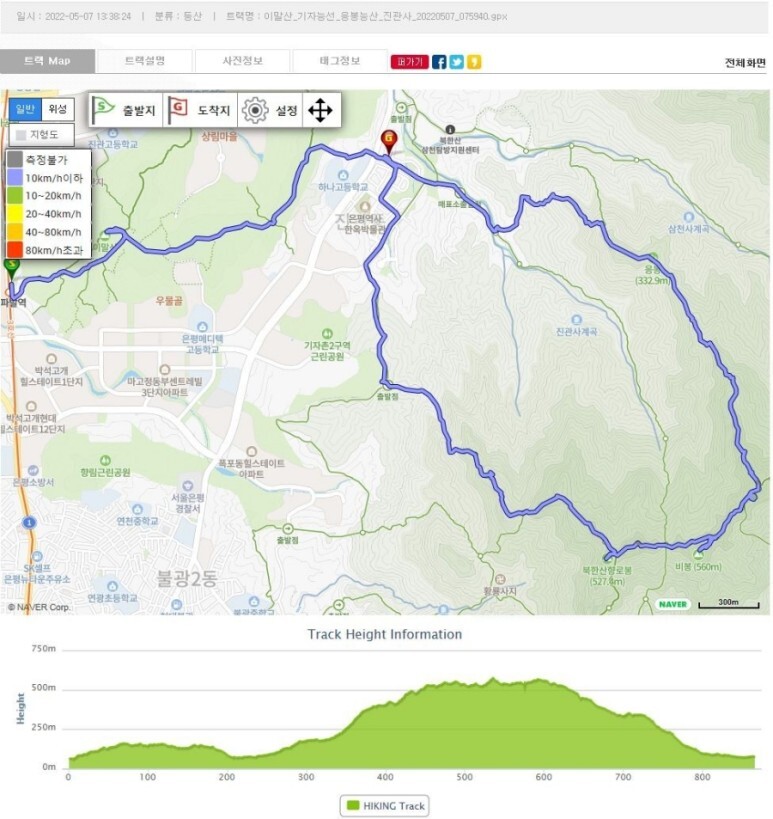Image resolution: width=773 pixels, height=819 pixels.
Task: Click the Track Height Information title
Action: 385,634
